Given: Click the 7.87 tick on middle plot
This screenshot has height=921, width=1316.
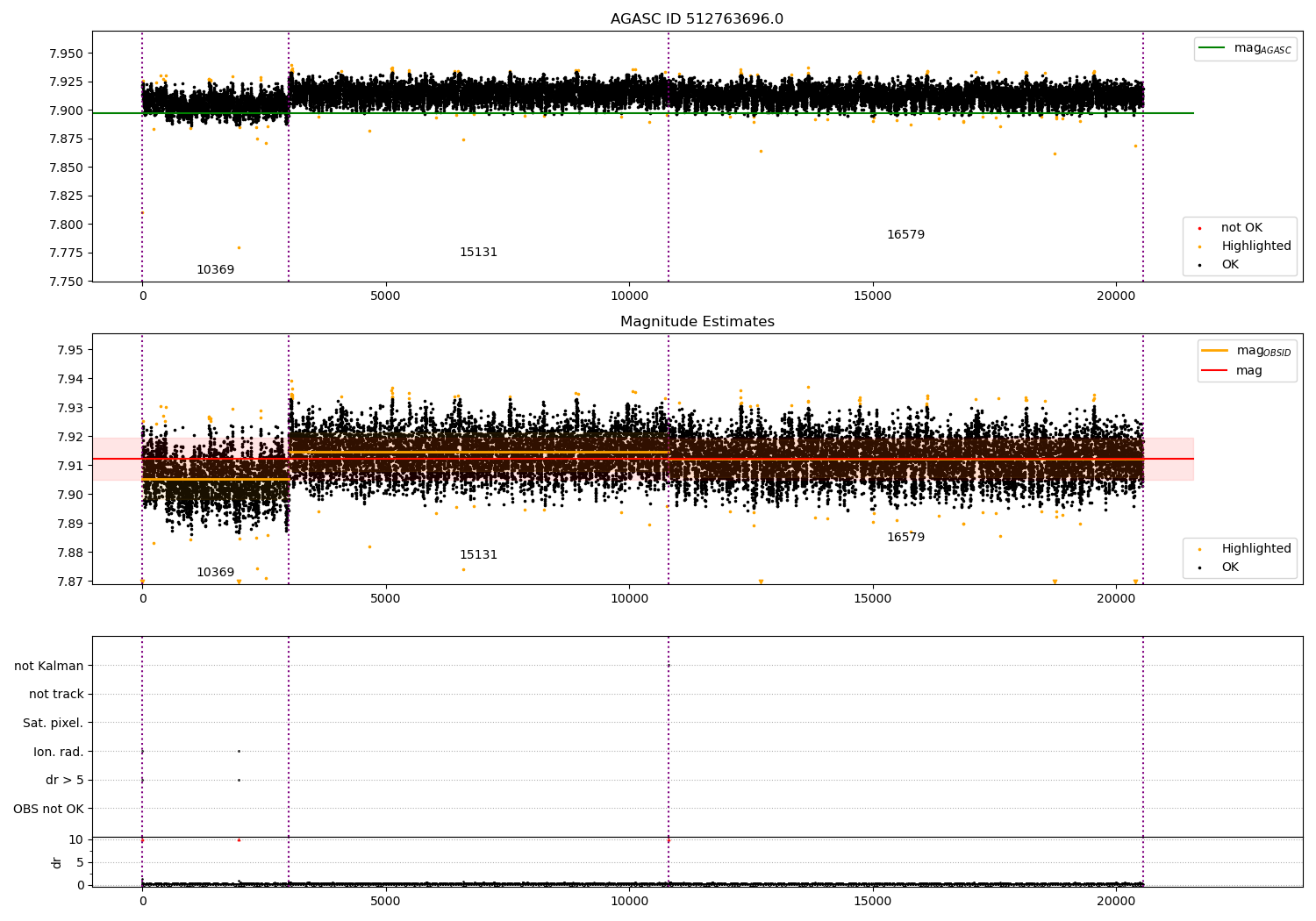Looking at the screenshot, I should [x=69, y=582].
